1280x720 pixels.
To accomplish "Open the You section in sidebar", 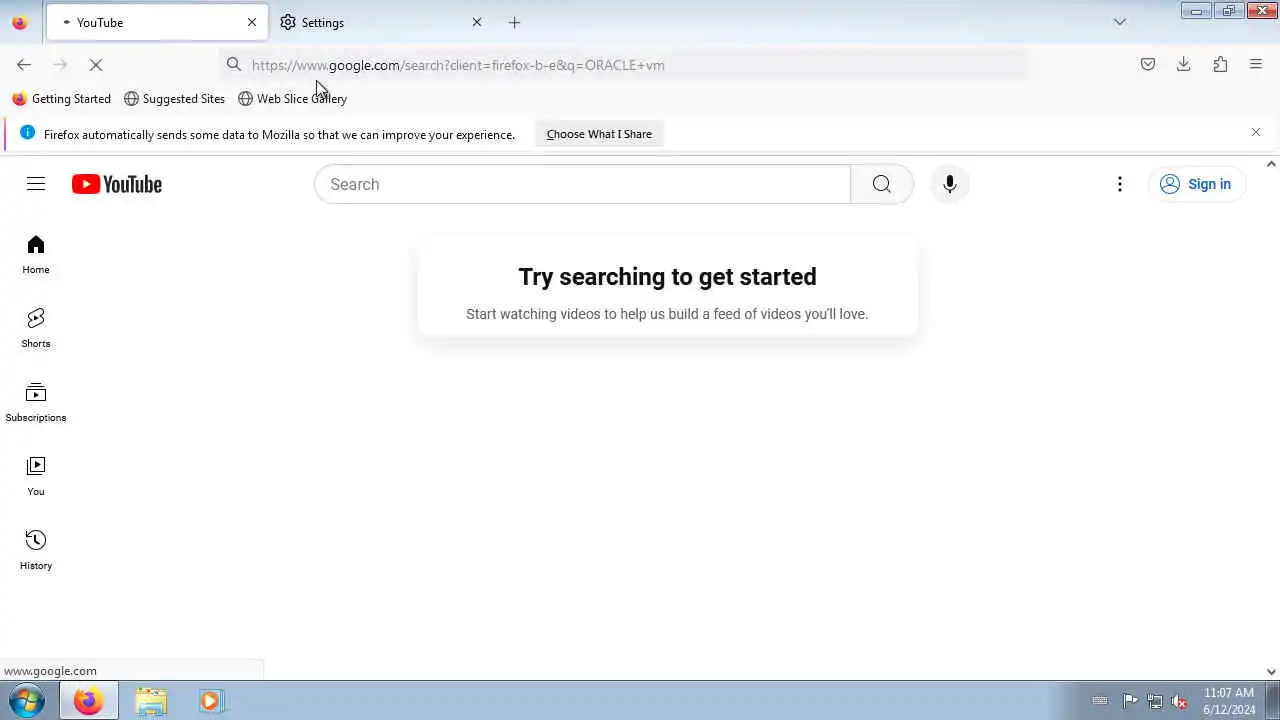I will coord(36,477).
